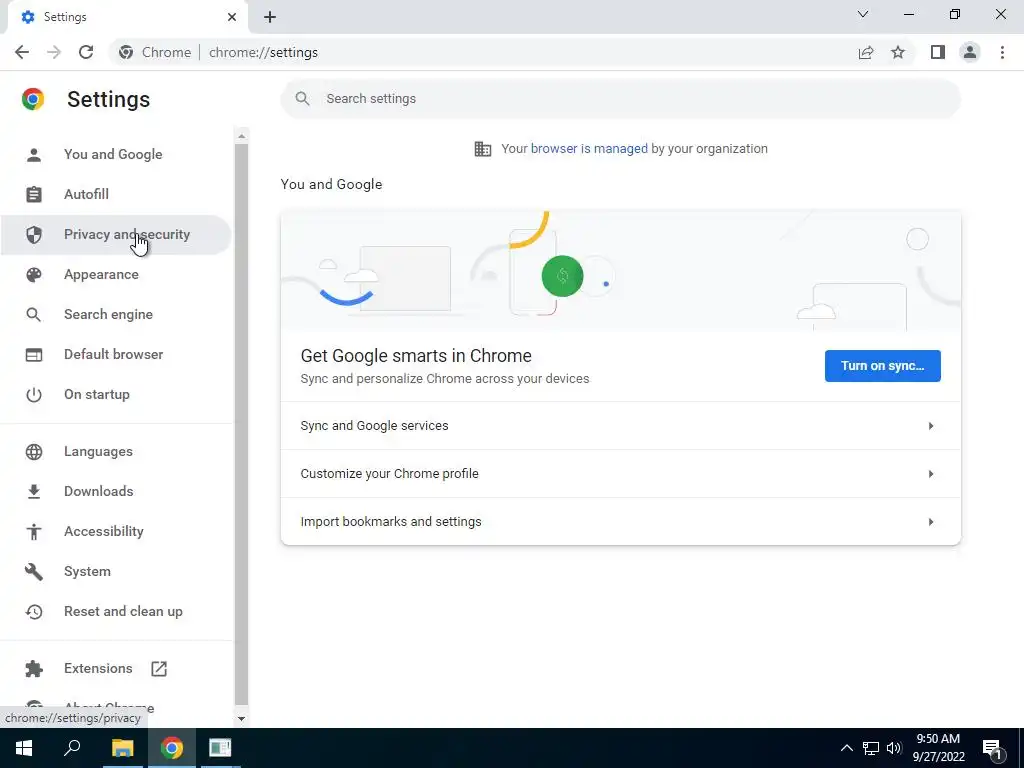Click the magnifier icon beside Search engine

pos(33,315)
